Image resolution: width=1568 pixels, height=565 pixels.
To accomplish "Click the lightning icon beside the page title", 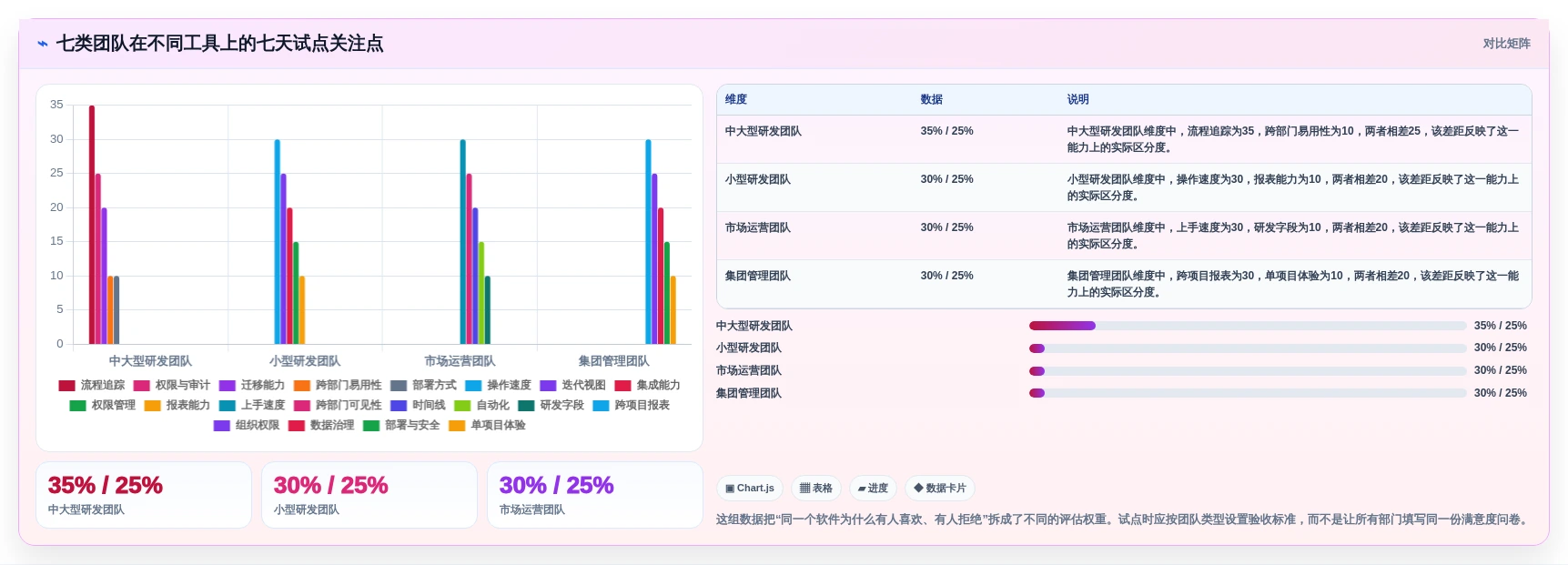I will click(43, 44).
